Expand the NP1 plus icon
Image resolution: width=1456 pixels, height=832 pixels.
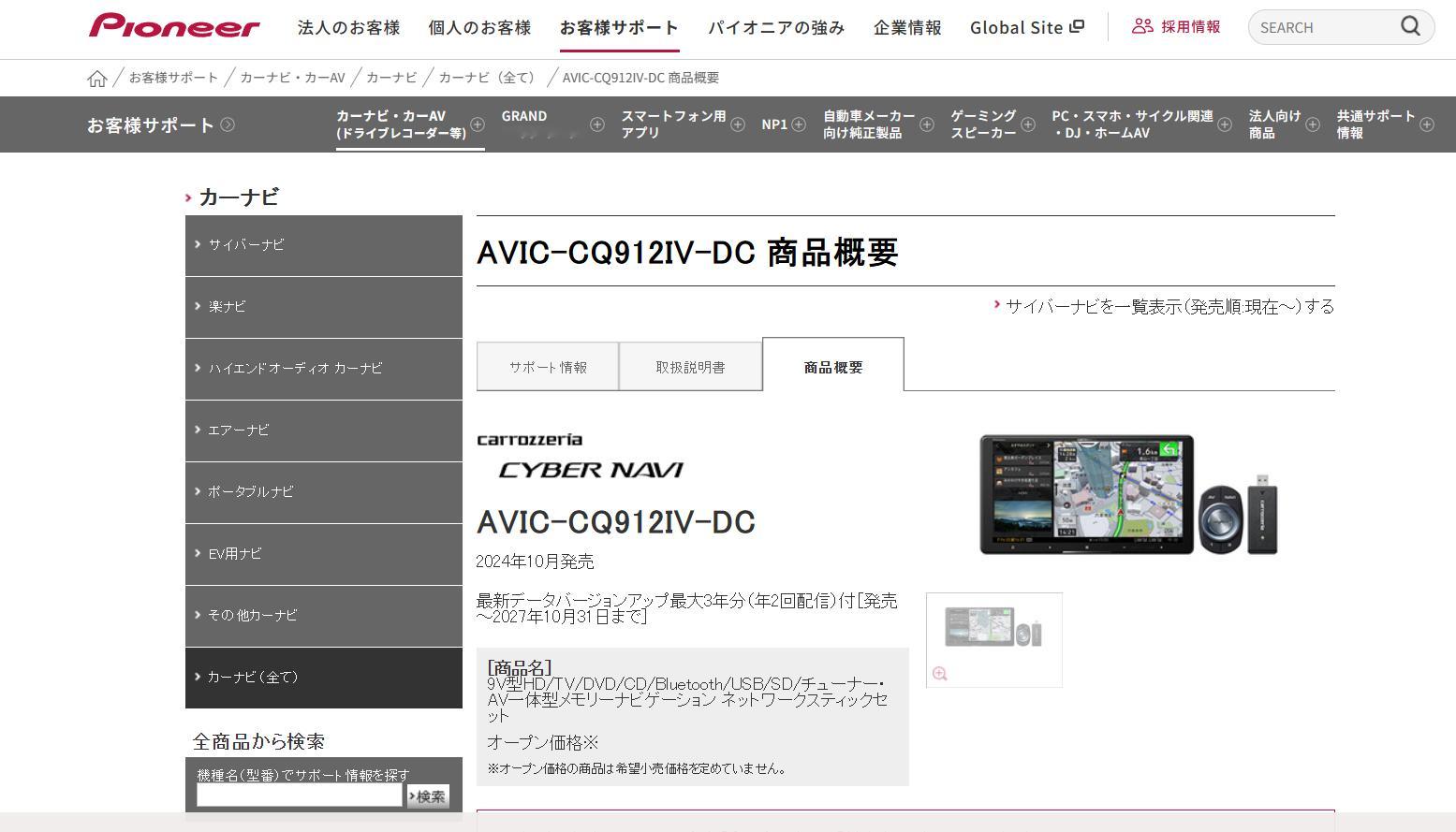tap(799, 124)
